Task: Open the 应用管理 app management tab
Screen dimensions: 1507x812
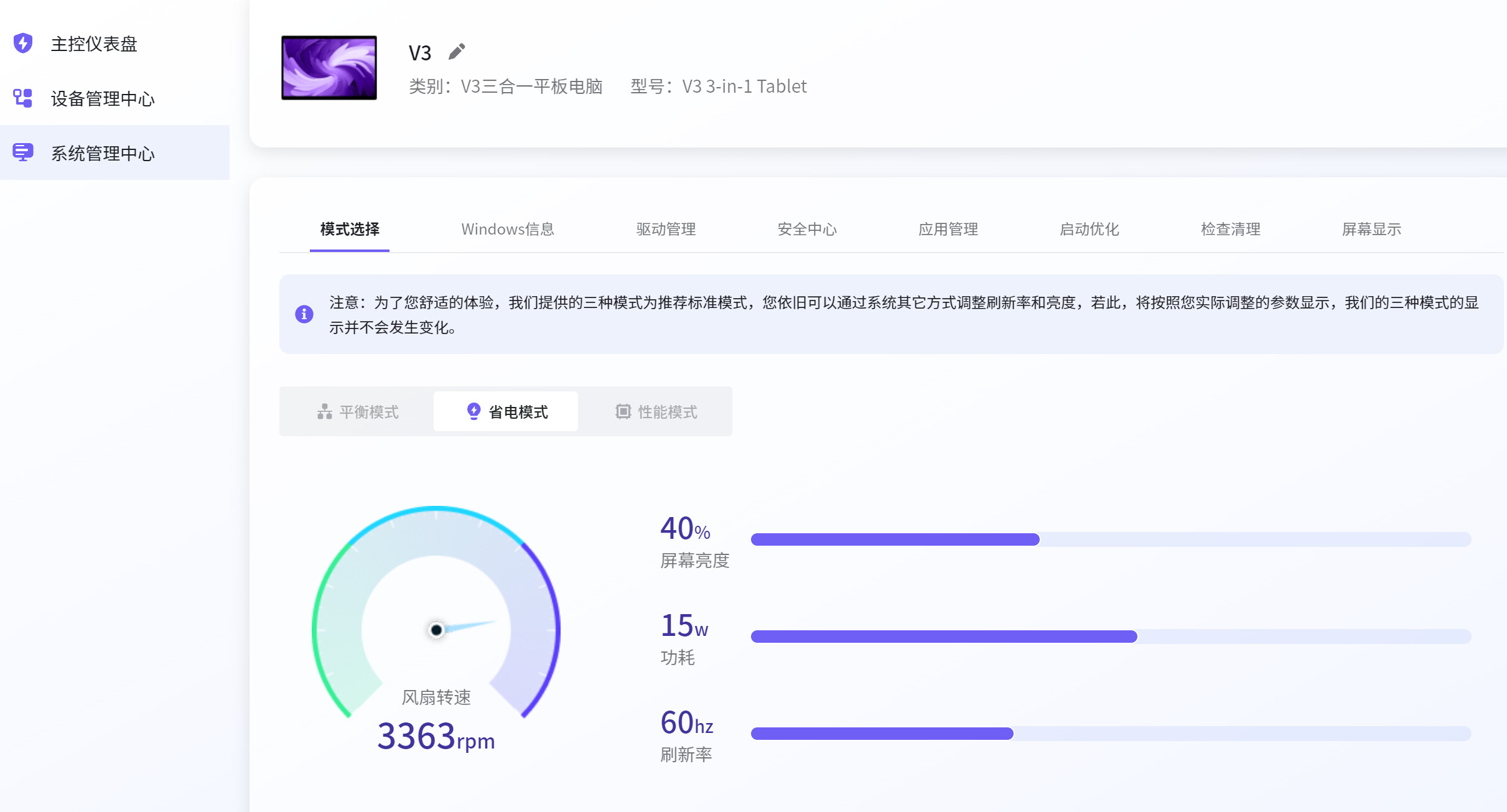Action: (x=948, y=229)
